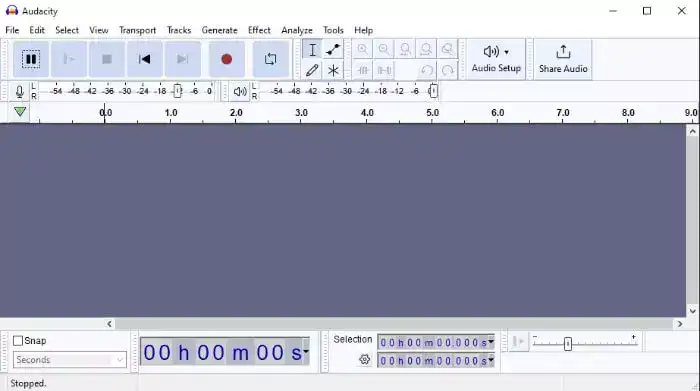This screenshot has height=391, width=700.
Task: Open the Select menu
Action: [67, 30]
